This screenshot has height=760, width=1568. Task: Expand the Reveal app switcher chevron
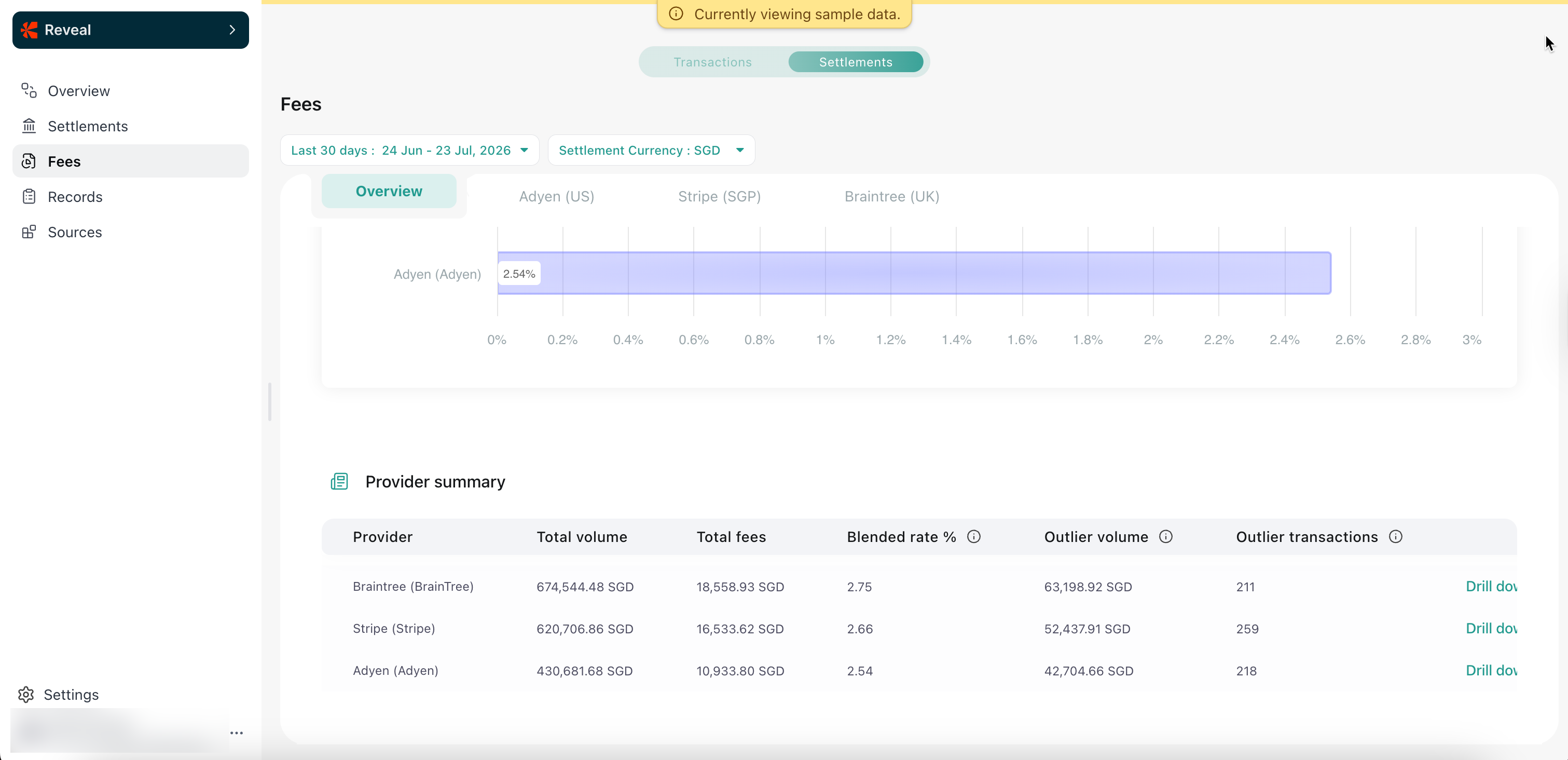tap(232, 30)
